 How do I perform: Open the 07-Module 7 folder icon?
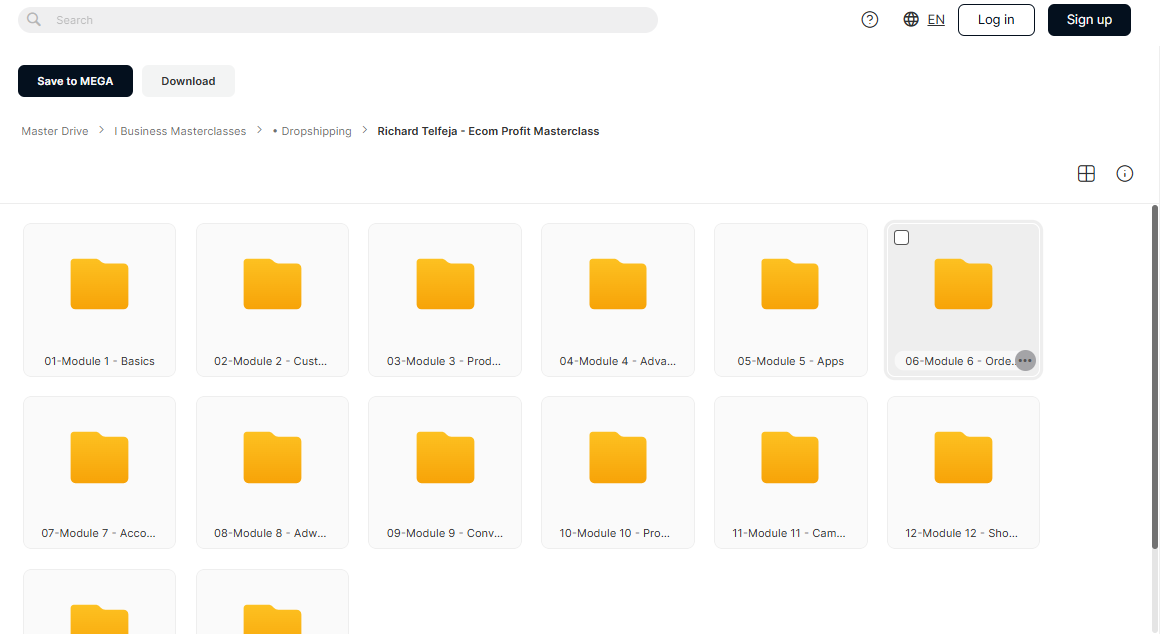[99, 457]
